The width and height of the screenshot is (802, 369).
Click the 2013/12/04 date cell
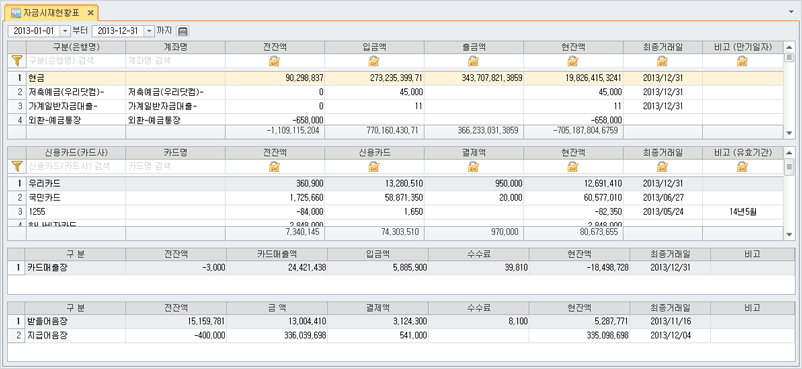point(670,336)
